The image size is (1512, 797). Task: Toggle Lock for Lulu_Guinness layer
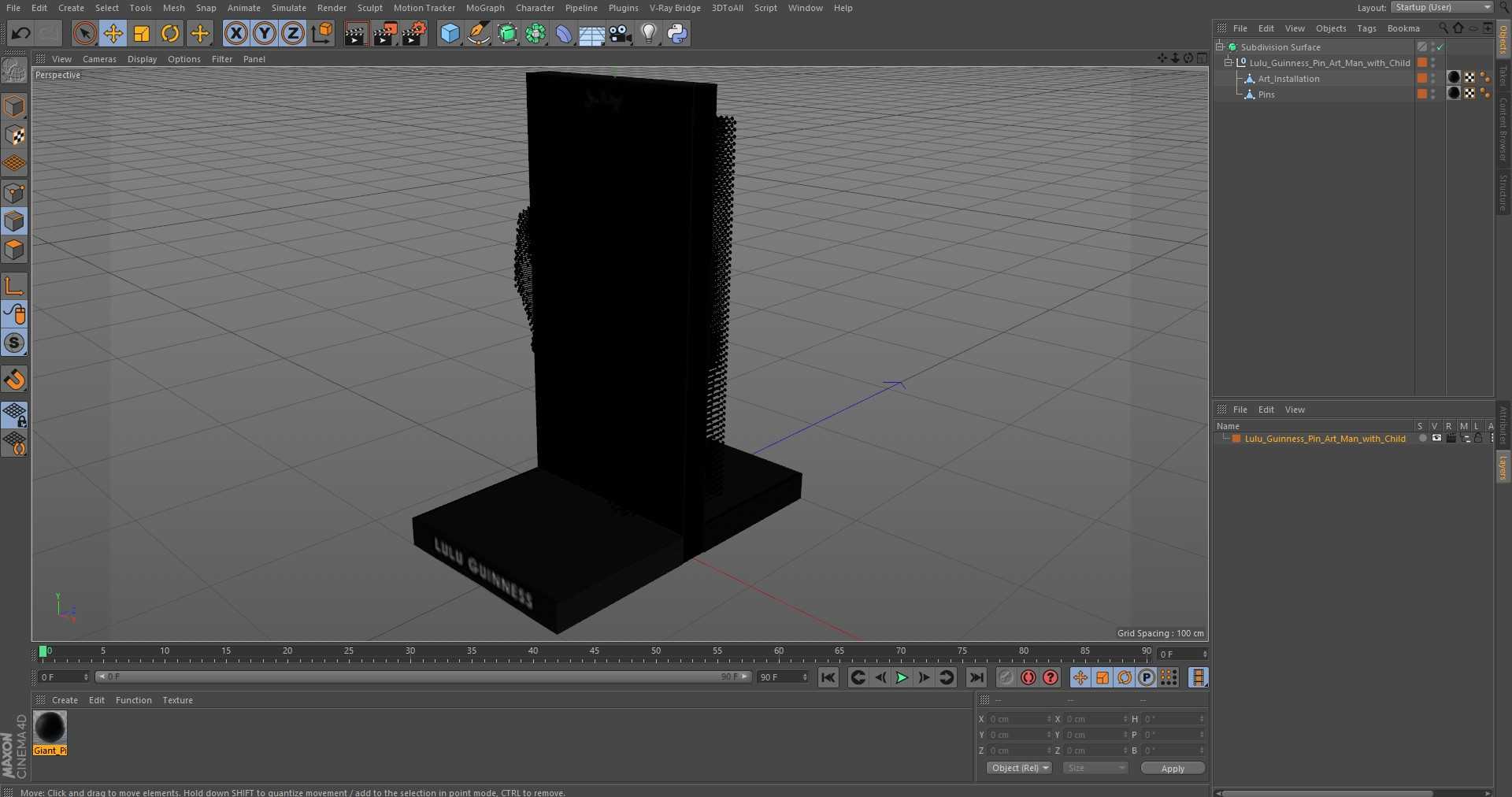point(1478,439)
